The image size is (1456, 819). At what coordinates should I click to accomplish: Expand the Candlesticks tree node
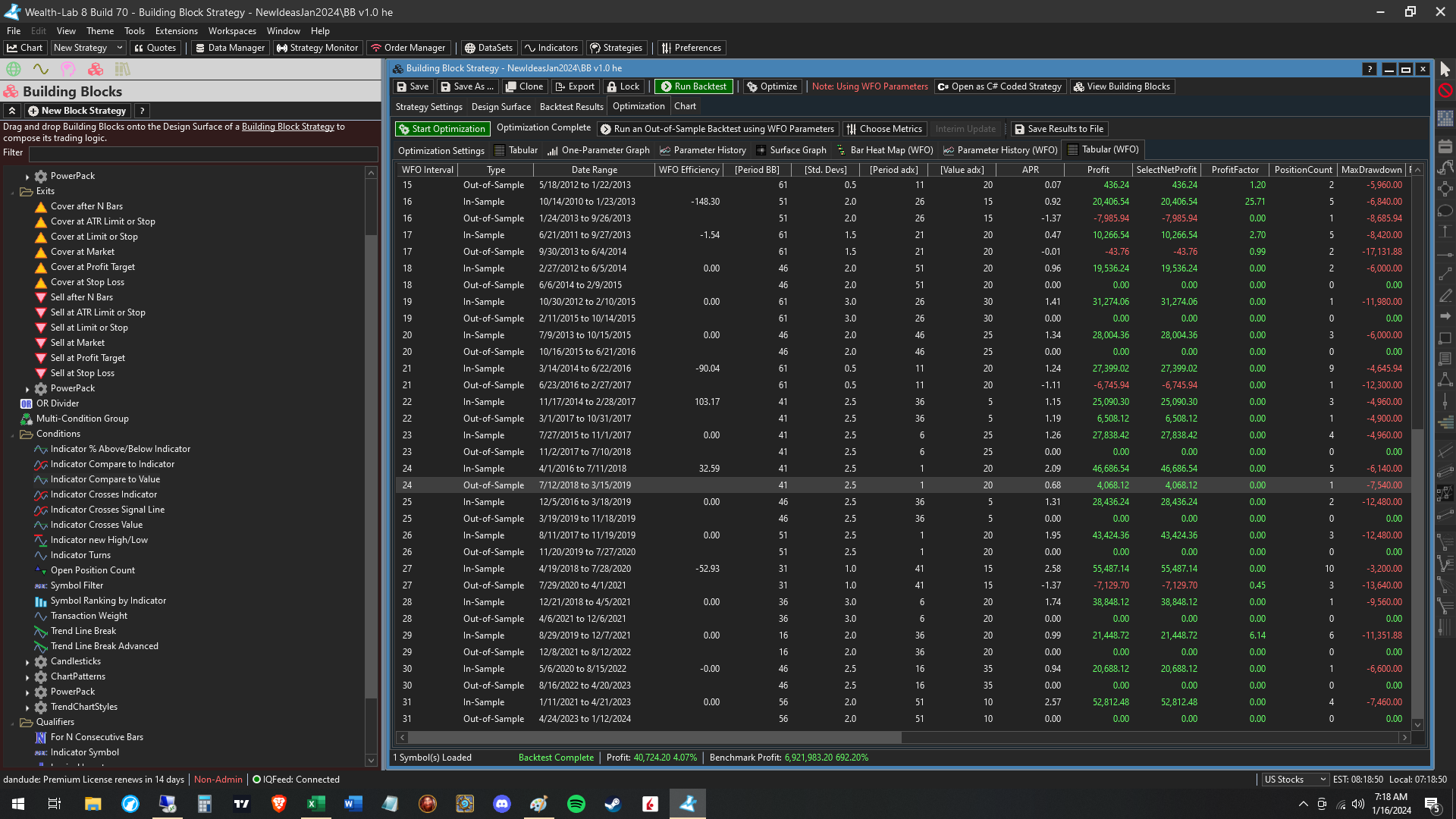pos(27,662)
